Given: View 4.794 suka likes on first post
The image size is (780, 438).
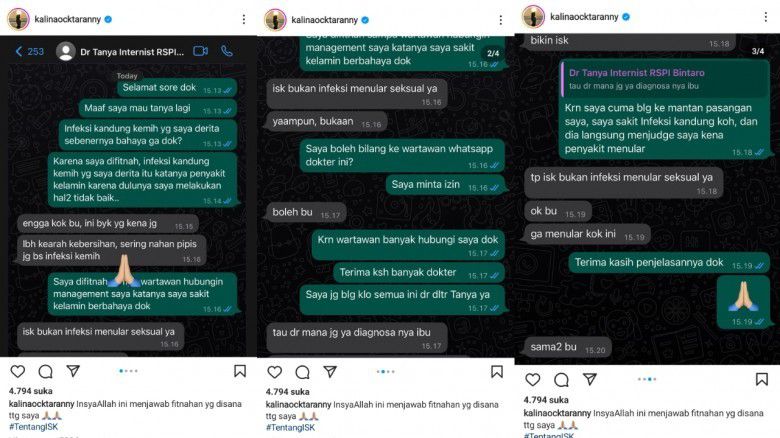Looking at the screenshot, I should pos(30,391).
